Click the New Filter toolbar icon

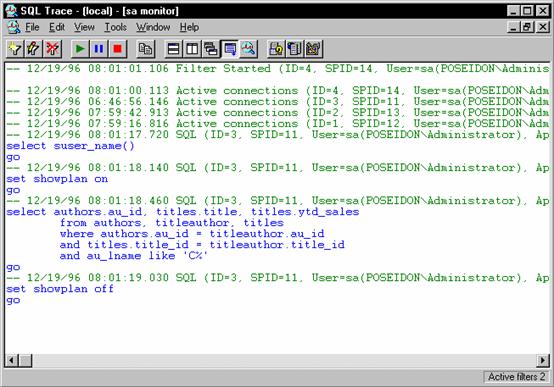15,49
